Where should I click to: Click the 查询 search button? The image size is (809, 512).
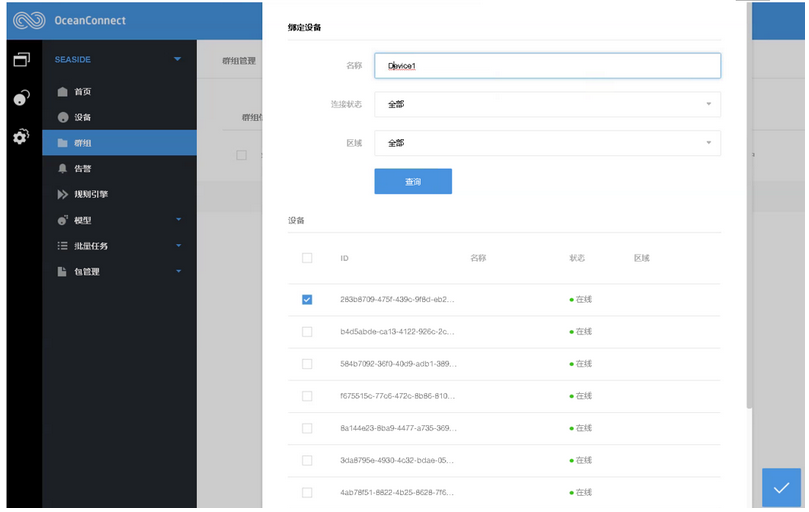413,181
